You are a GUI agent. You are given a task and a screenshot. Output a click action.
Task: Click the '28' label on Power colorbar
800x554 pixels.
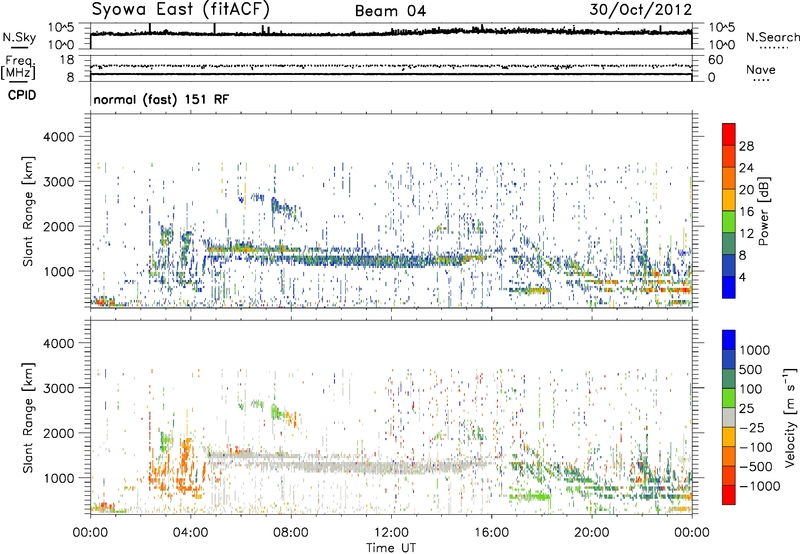746,146
